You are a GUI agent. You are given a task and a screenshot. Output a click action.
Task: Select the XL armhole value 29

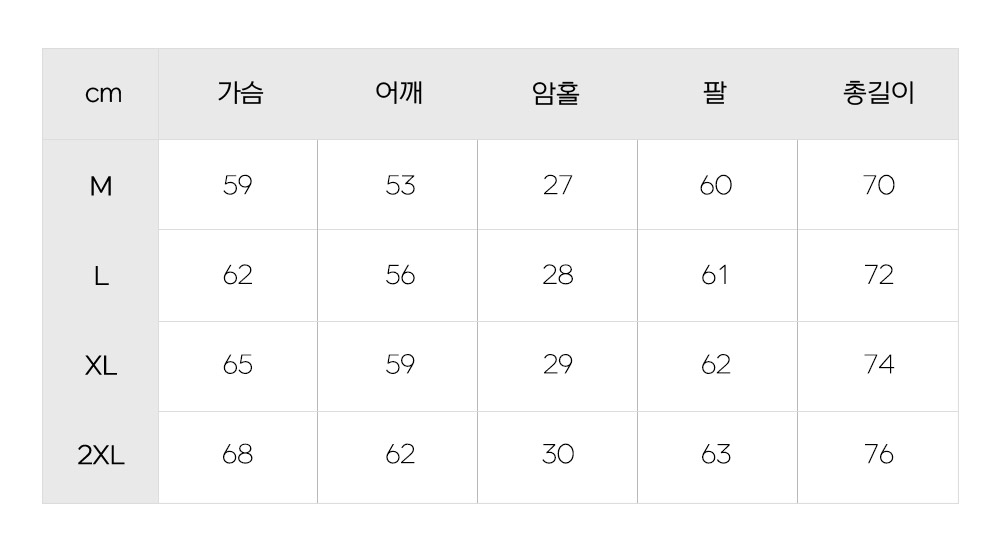pos(558,365)
